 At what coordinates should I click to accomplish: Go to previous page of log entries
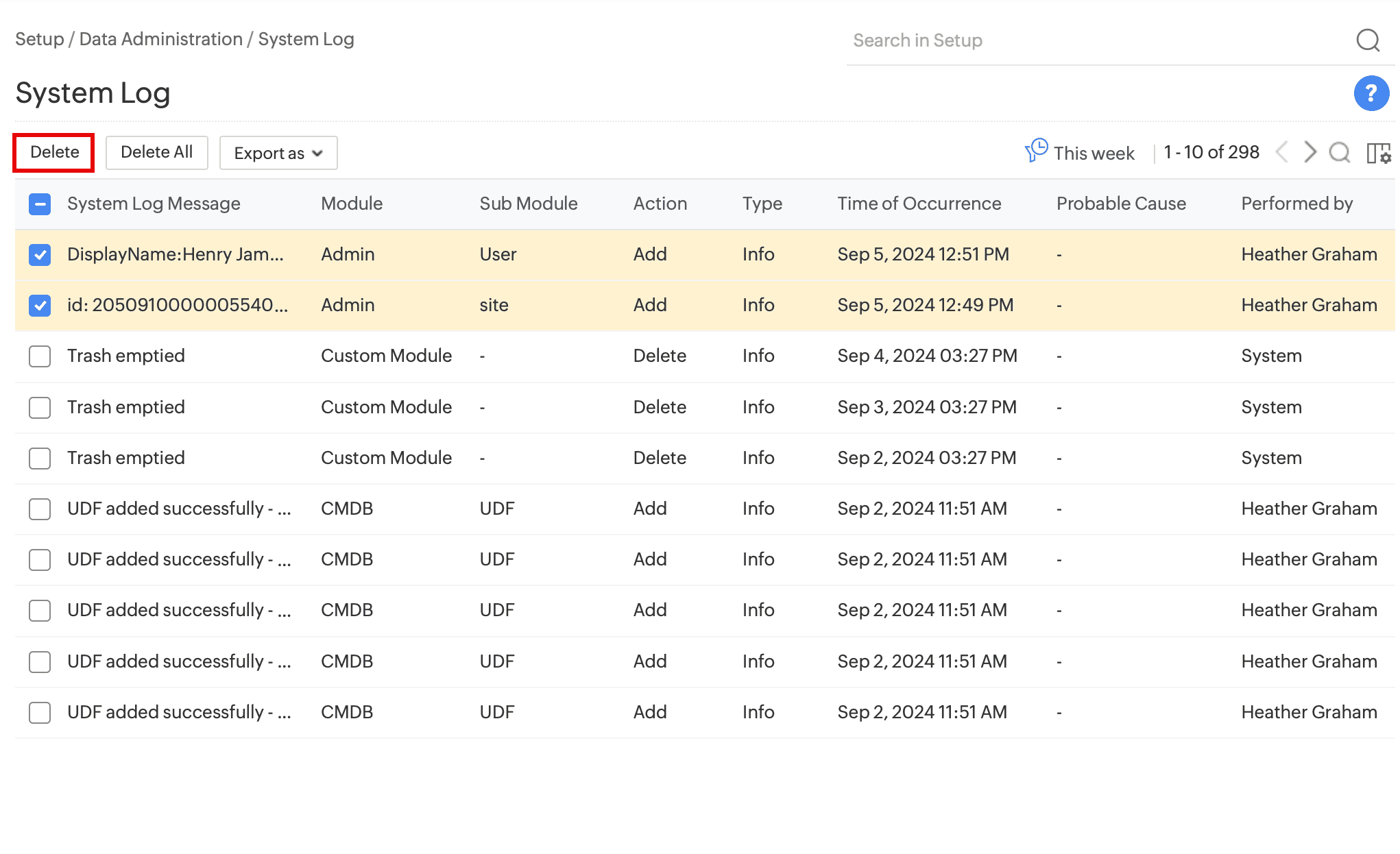(1281, 152)
